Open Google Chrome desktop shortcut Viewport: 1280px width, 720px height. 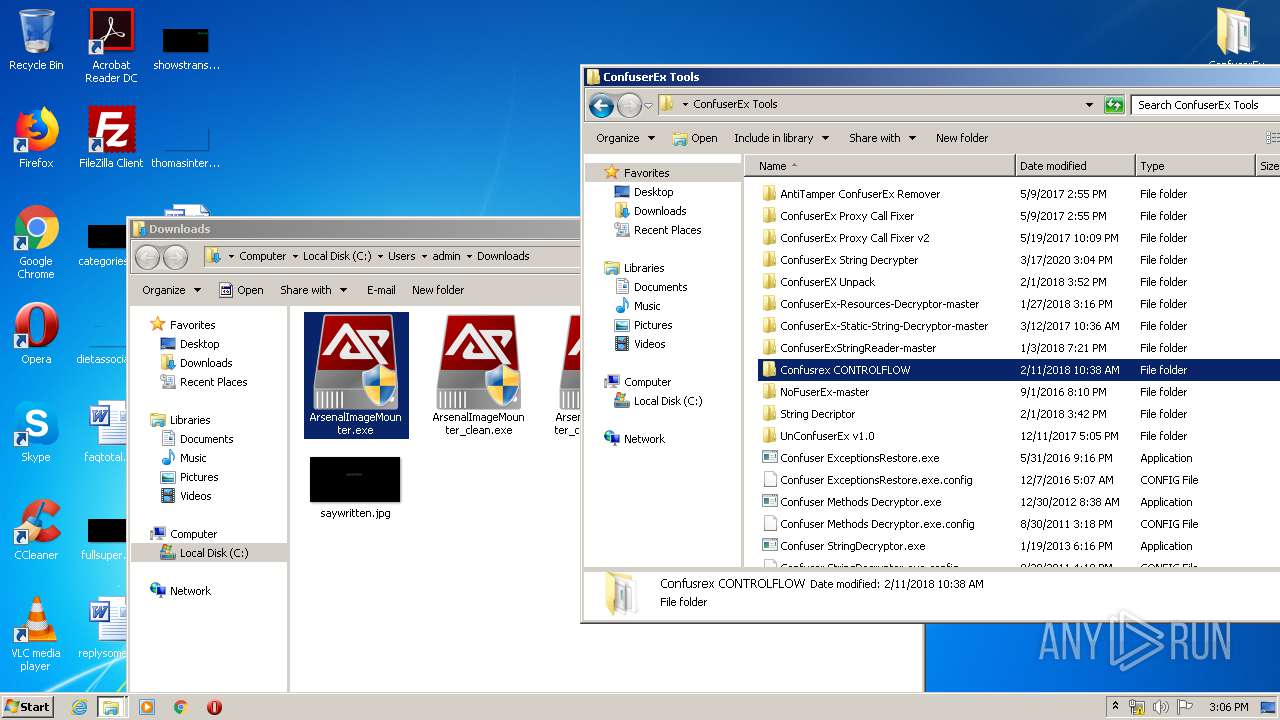click(36, 242)
